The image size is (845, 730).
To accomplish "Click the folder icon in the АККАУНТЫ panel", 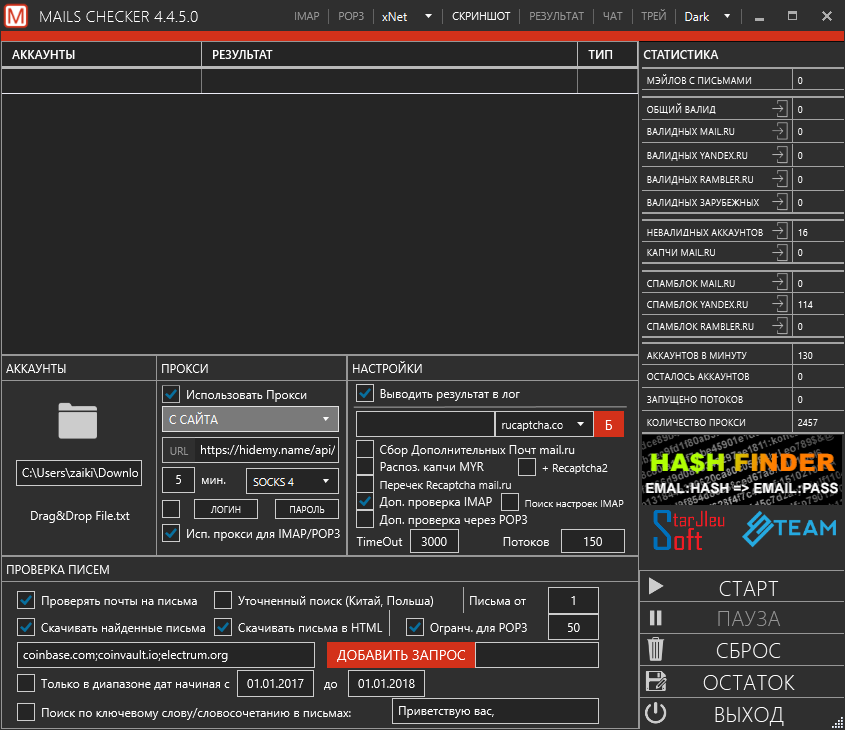I will pyautogui.click(x=78, y=421).
